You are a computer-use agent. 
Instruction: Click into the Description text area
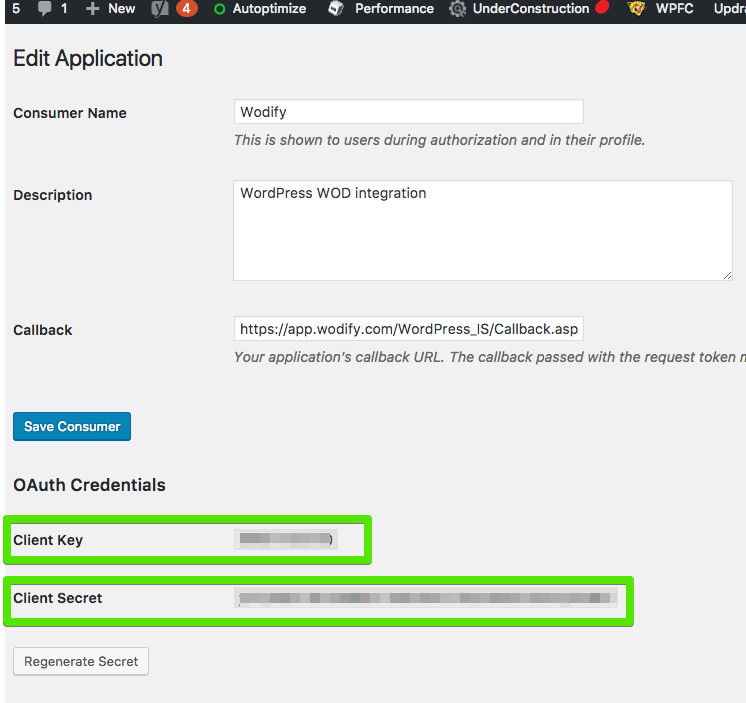point(483,230)
